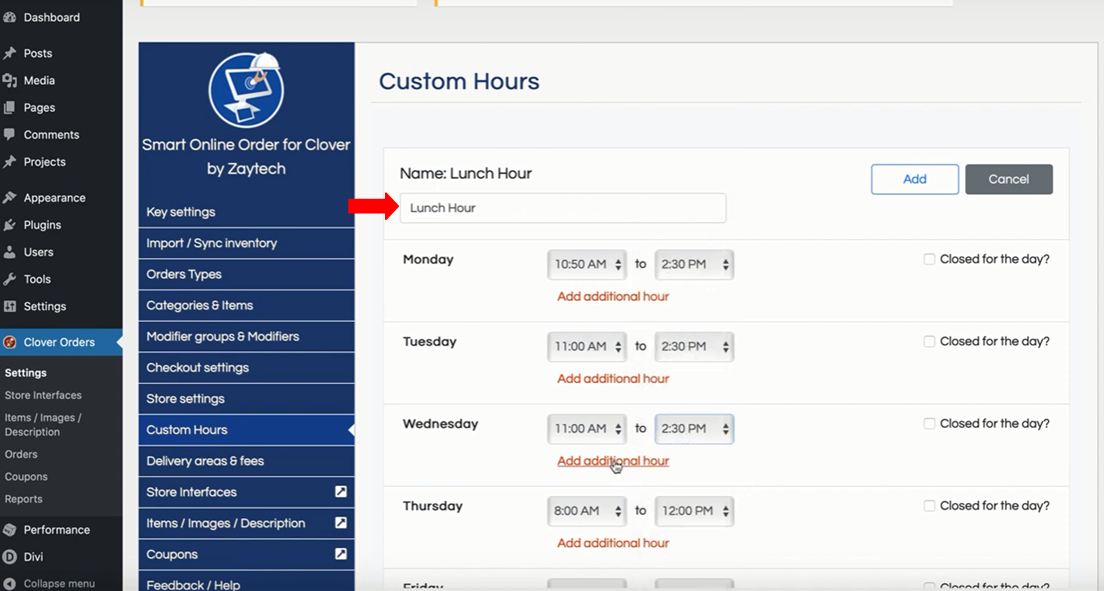Viewport: 1104px width, 591px height.
Task: Click the Plugins plug icon
Action: pos(10,225)
